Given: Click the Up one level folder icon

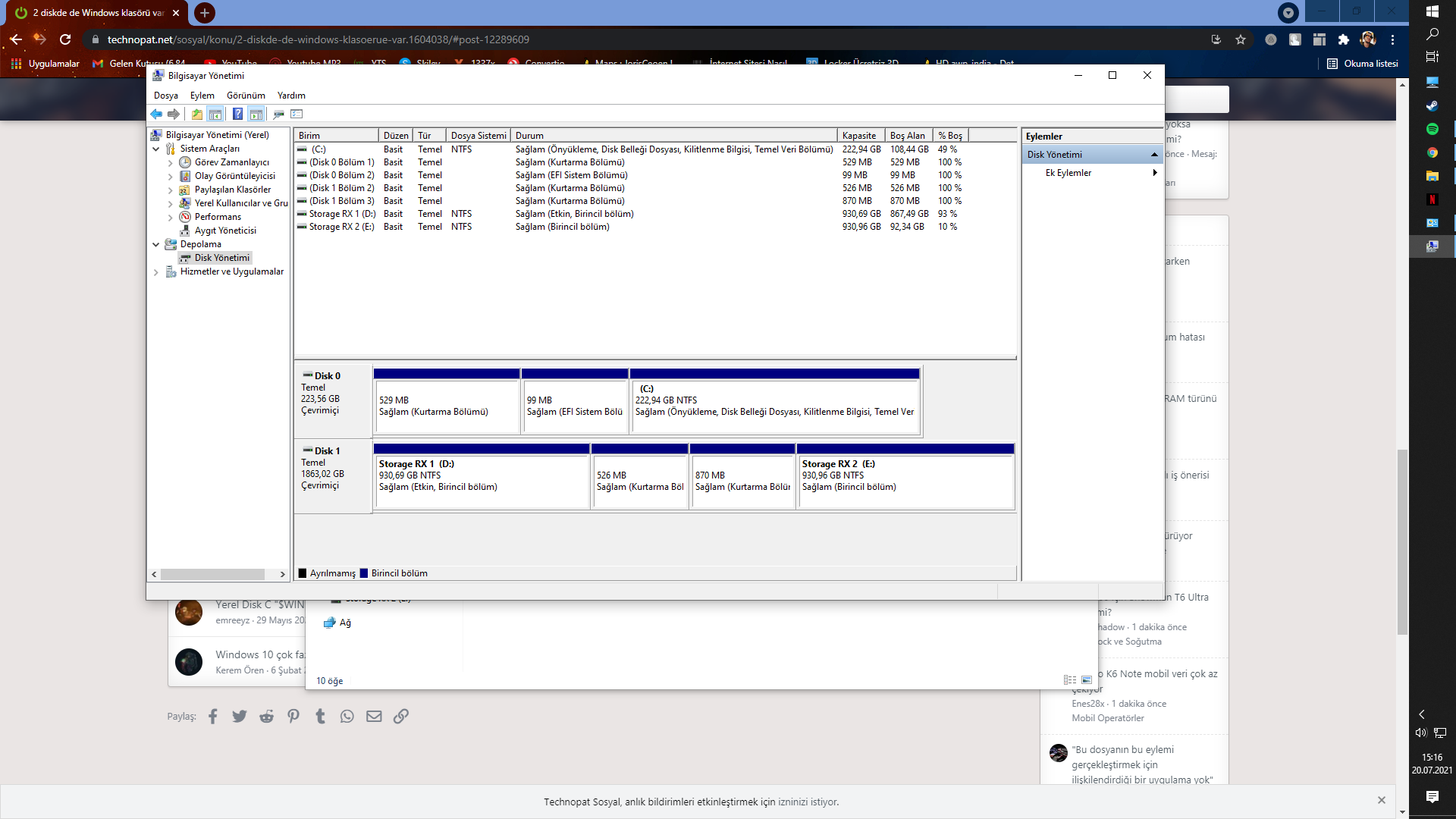Looking at the screenshot, I should pos(197,115).
